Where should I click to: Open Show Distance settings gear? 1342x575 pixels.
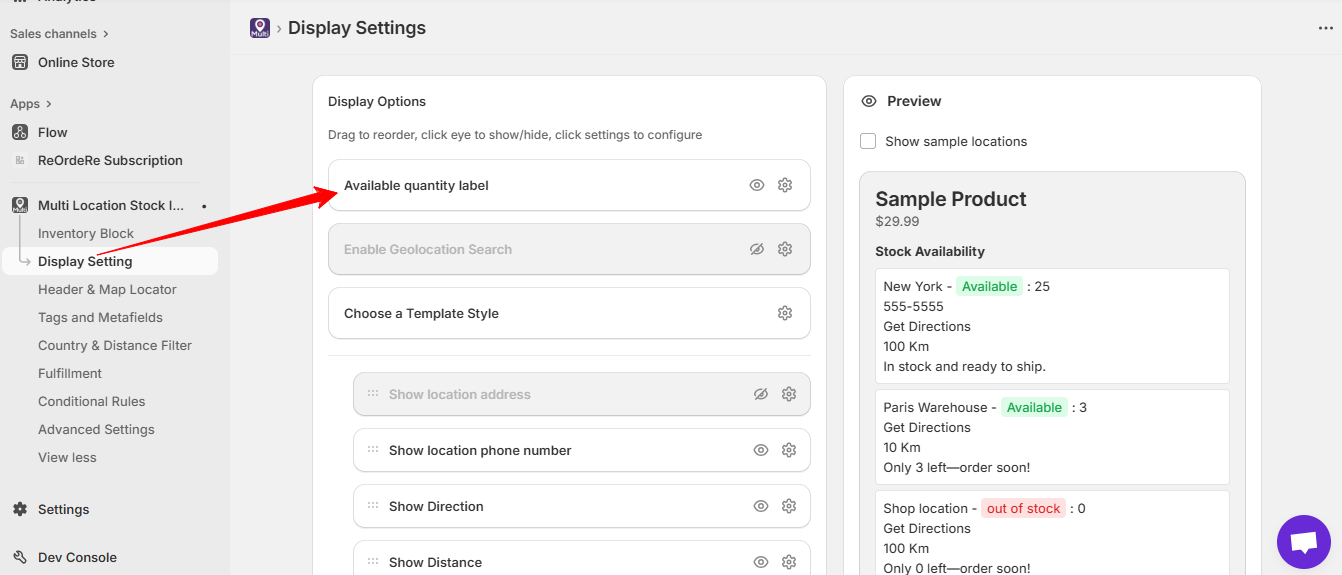(789, 562)
